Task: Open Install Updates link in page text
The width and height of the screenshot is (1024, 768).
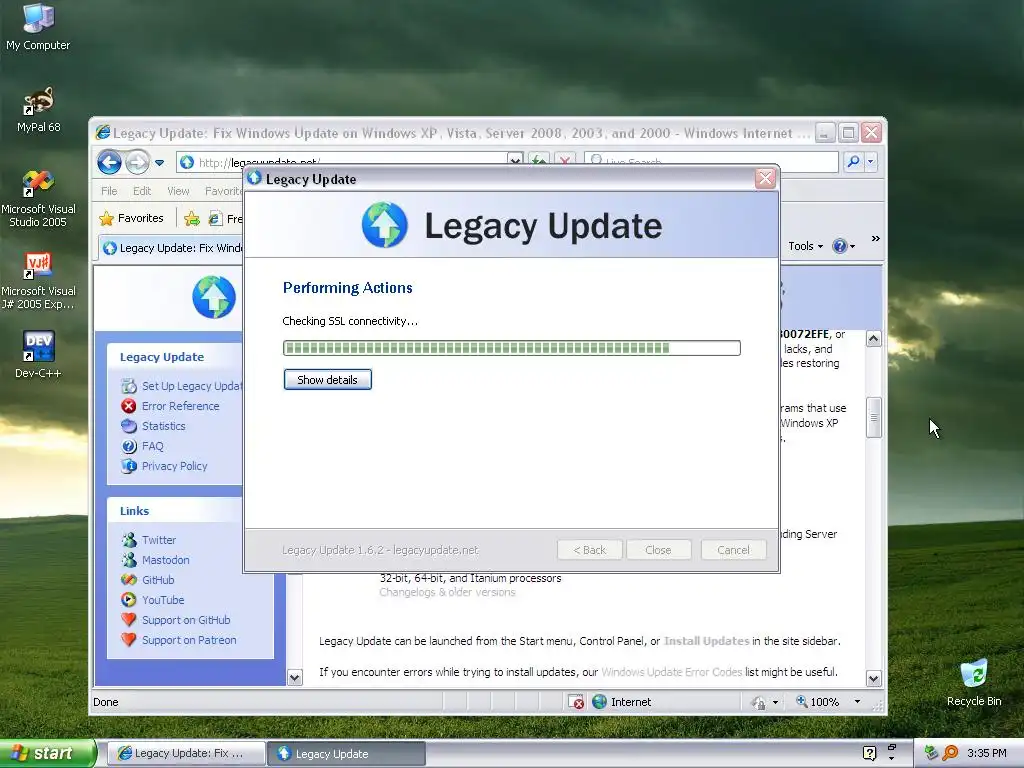Action: coord(707,641)
